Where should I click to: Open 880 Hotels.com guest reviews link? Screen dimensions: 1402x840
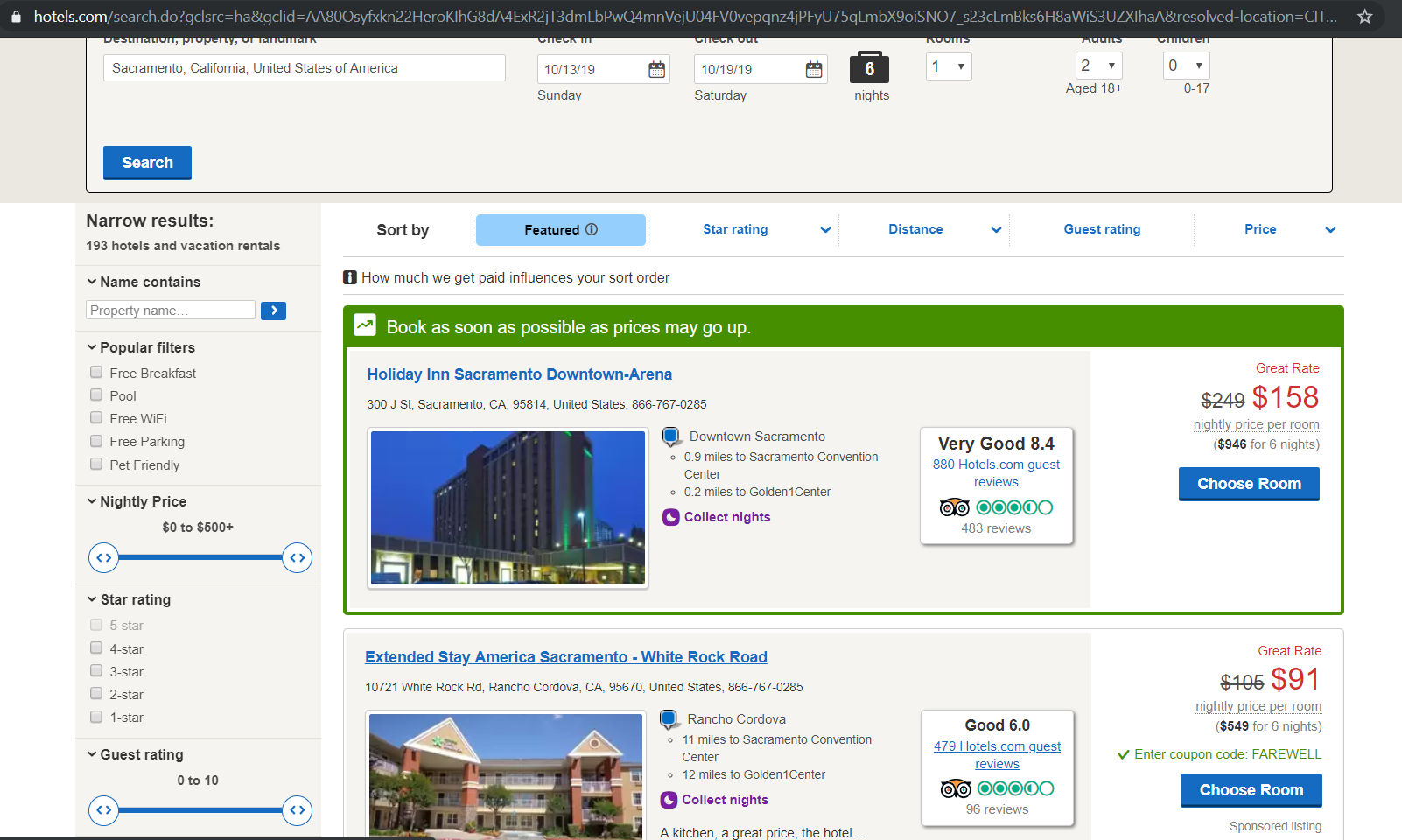(x=996, y=473)
